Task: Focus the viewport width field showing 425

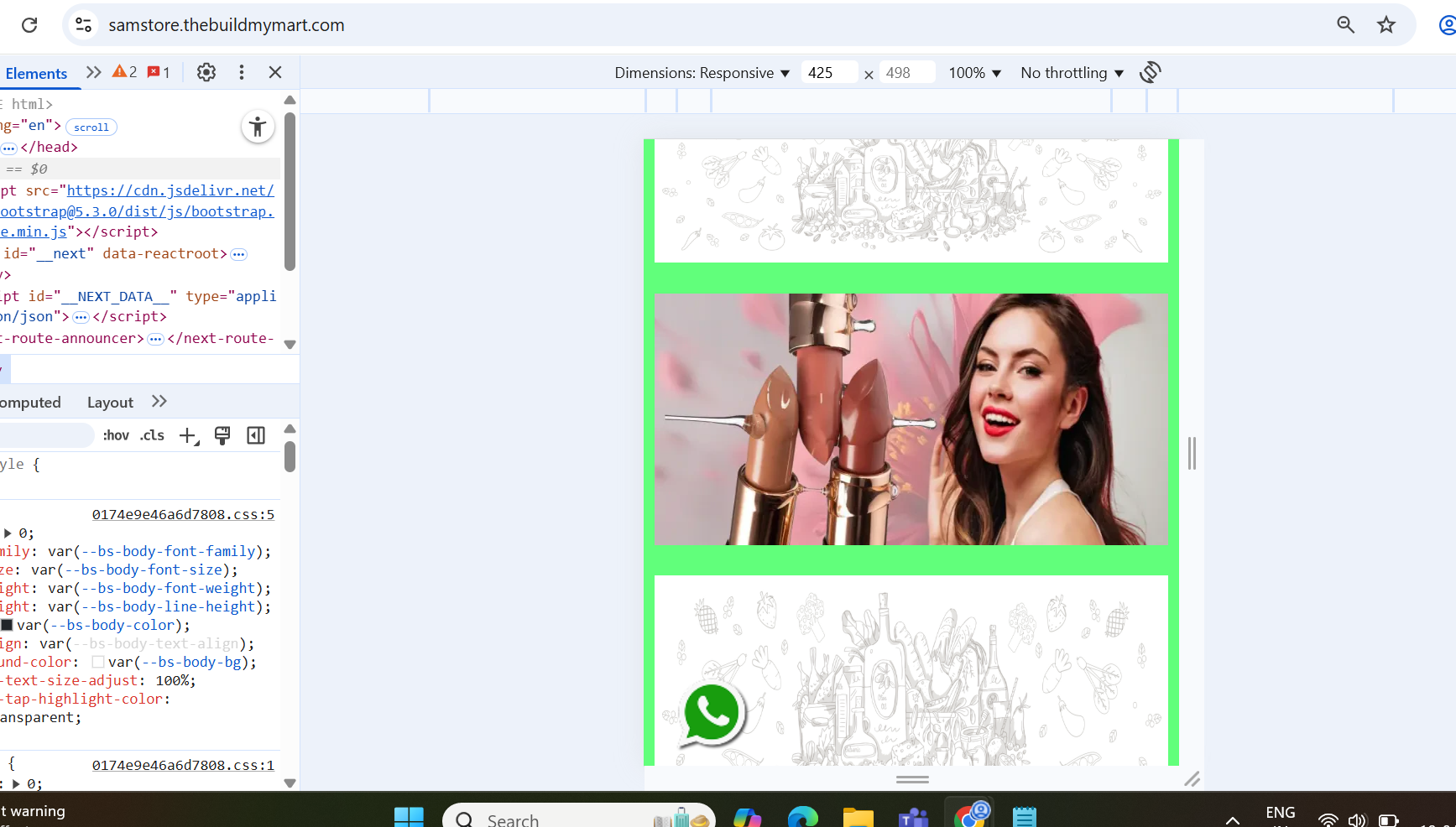Action: [x=829, y=73]
